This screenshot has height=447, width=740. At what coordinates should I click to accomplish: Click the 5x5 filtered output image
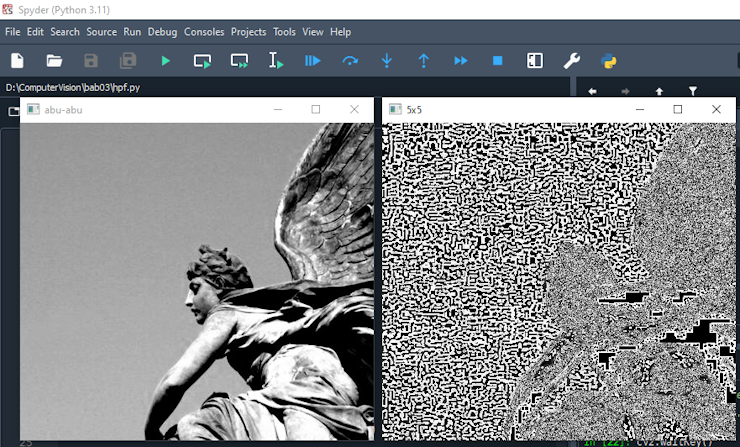coord(559,281)
